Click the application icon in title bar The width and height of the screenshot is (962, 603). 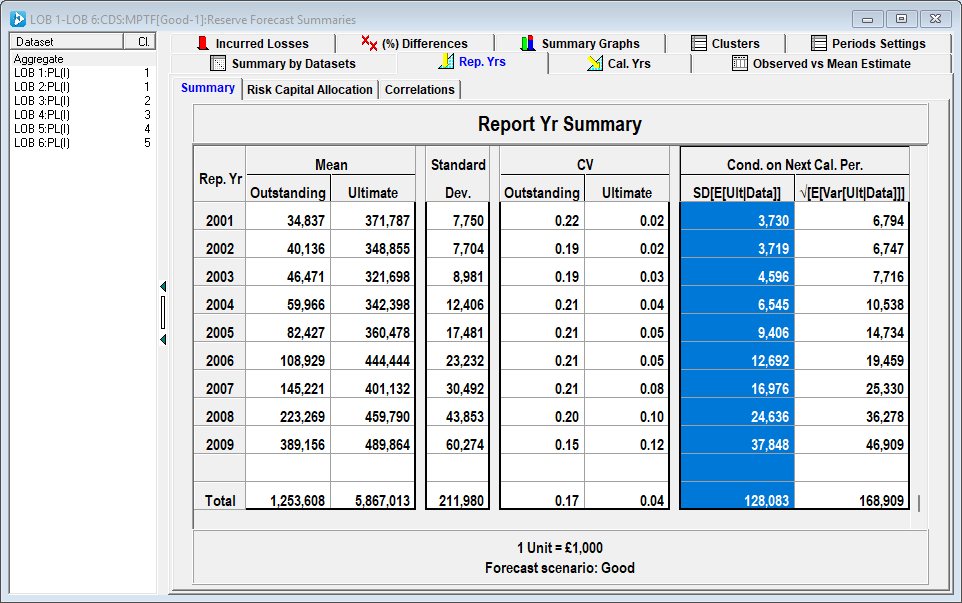(x=18, y=19)
